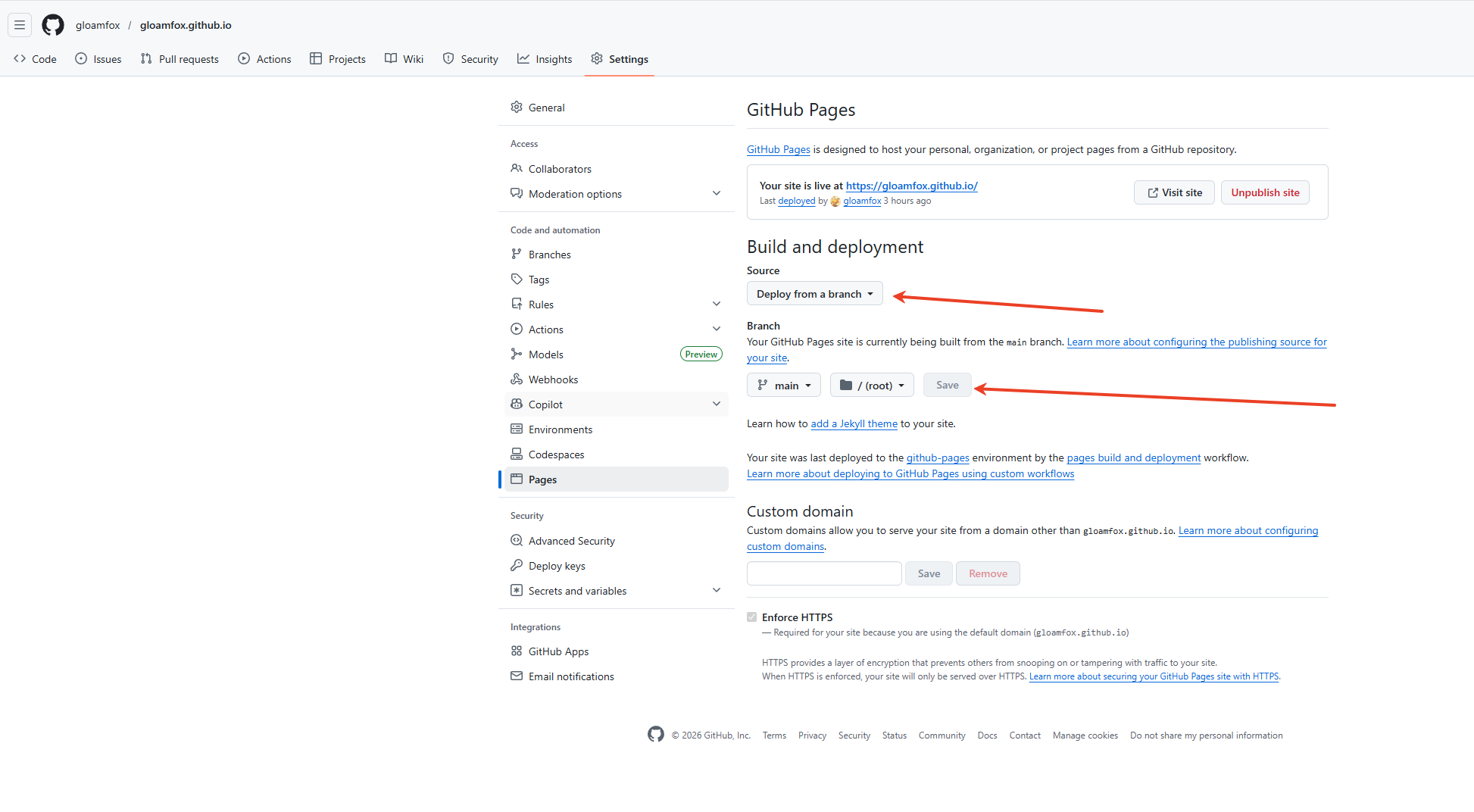Click the Webhooks icon in sidebar
Viewport: 1474px width, 812px height.
[517, 379]
